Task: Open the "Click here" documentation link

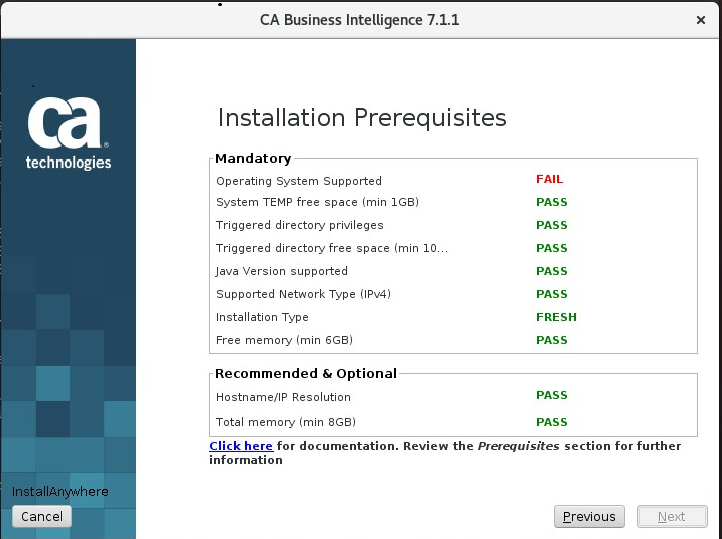Action: 241,446
